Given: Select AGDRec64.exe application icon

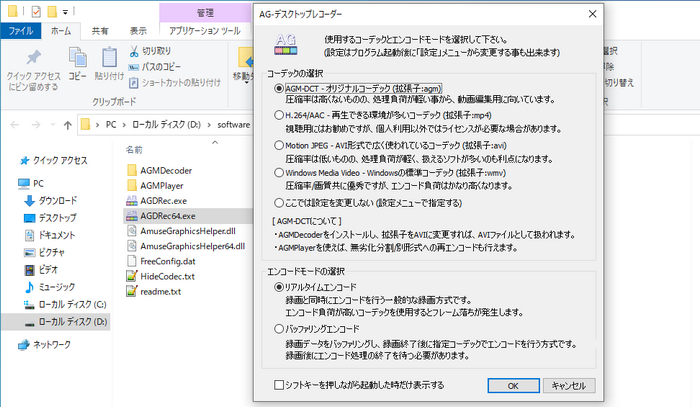Looking at the screenshot, I should click(132, 216).
